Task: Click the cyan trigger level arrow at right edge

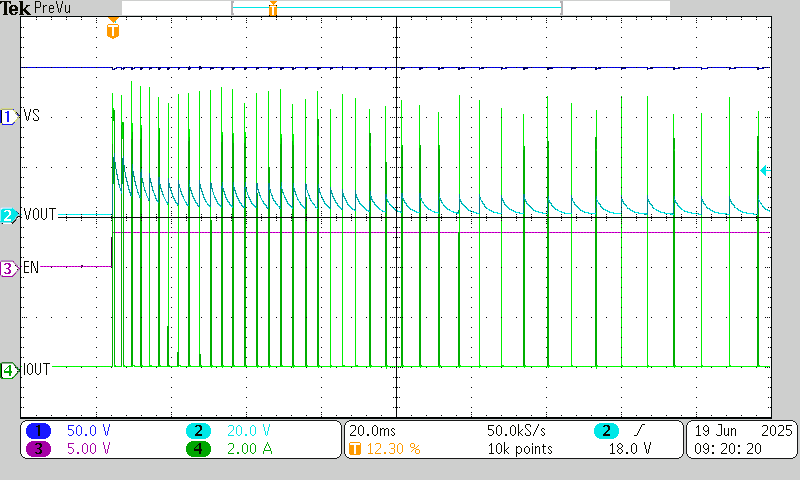Action: point(764,171)
